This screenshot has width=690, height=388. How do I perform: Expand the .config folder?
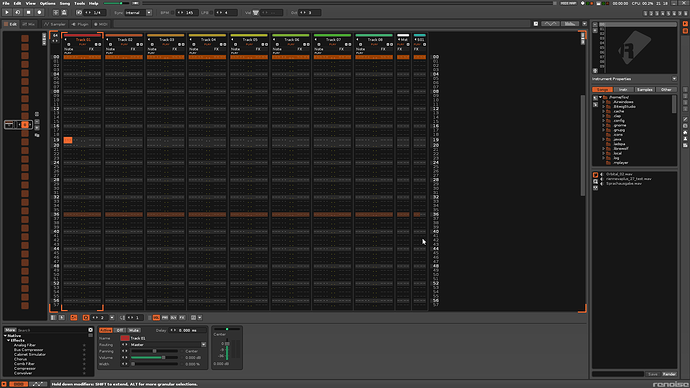point(603,121)
